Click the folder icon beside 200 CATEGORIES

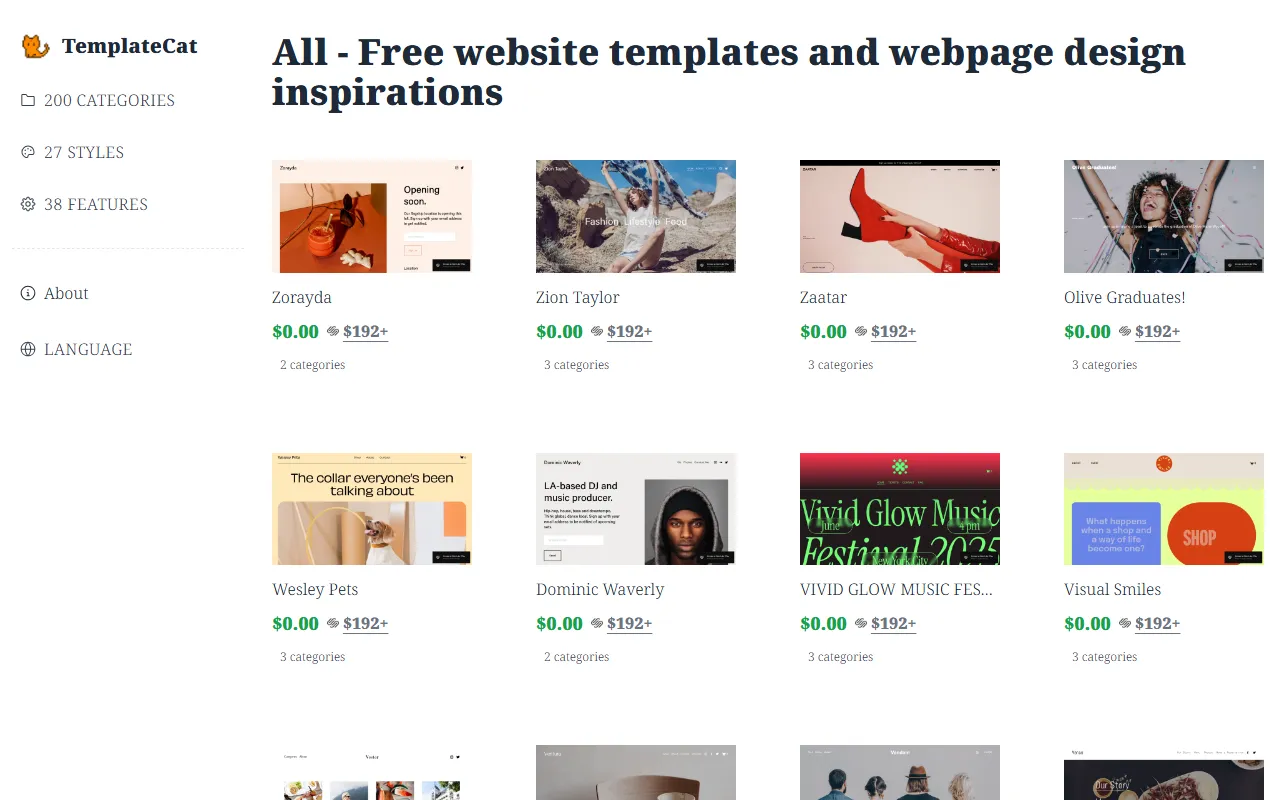[28, 100]
